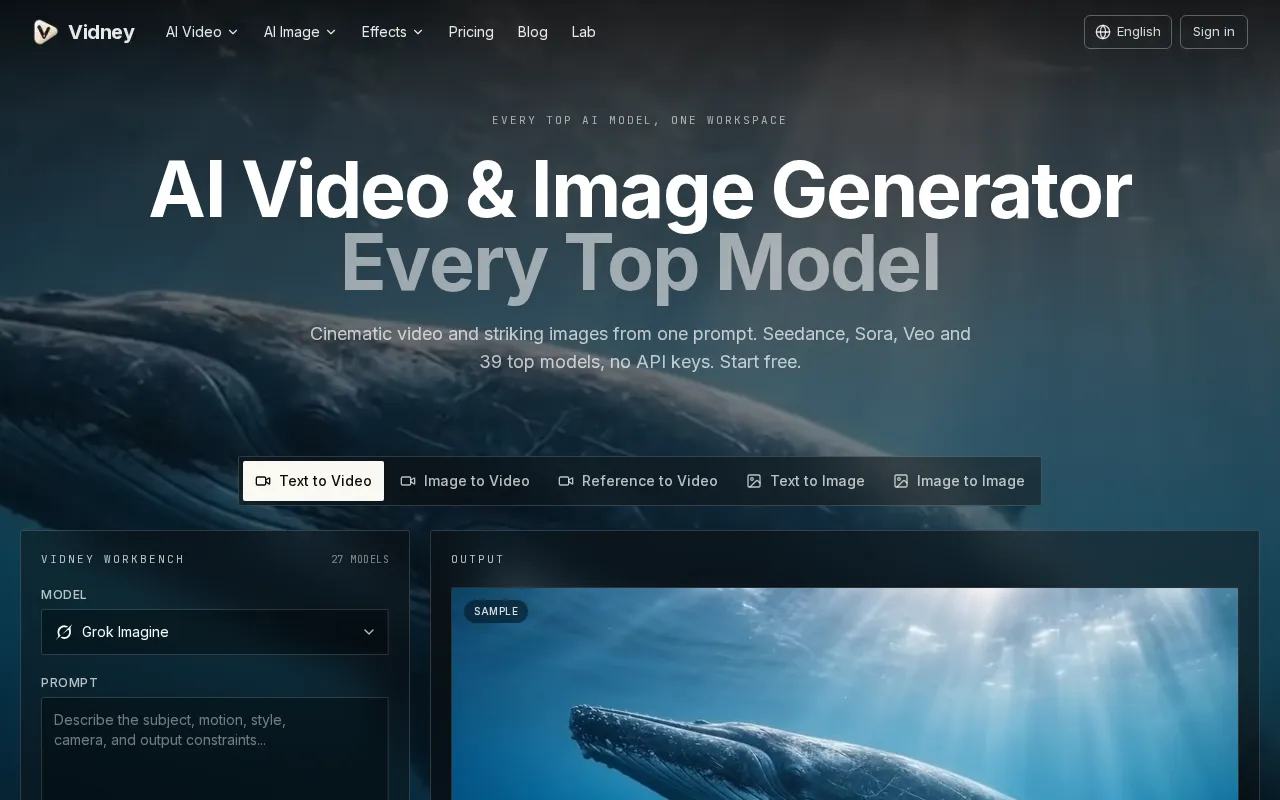
Task: Switch to Text to Image tab
Action: click(x=805, y=481)
